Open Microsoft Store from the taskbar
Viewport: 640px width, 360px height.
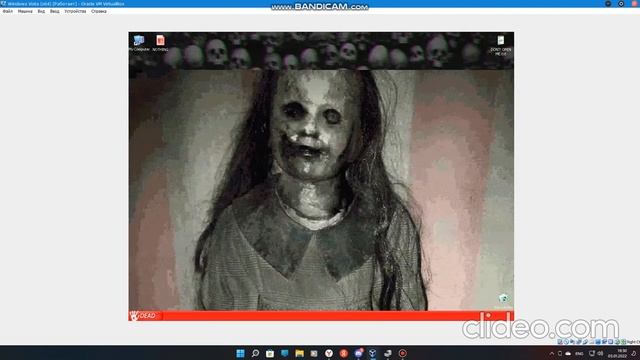click(270, 353)
